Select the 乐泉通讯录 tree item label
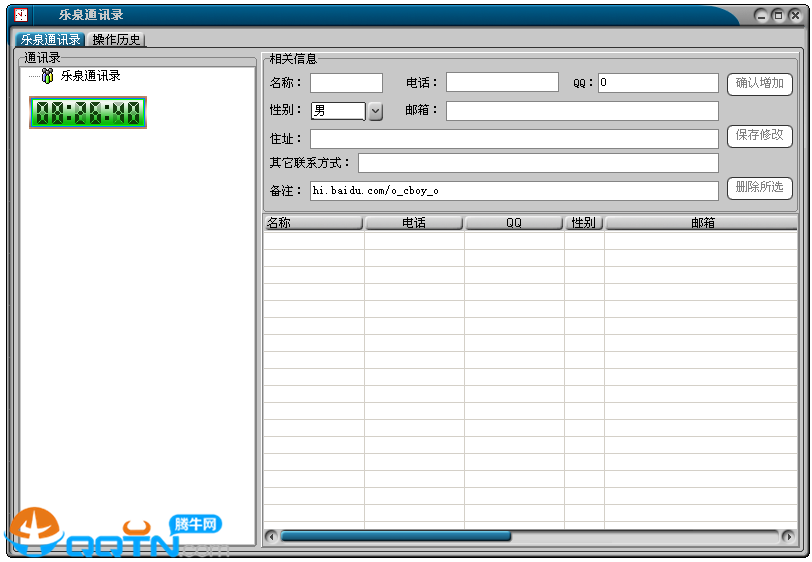 point(90,76)
